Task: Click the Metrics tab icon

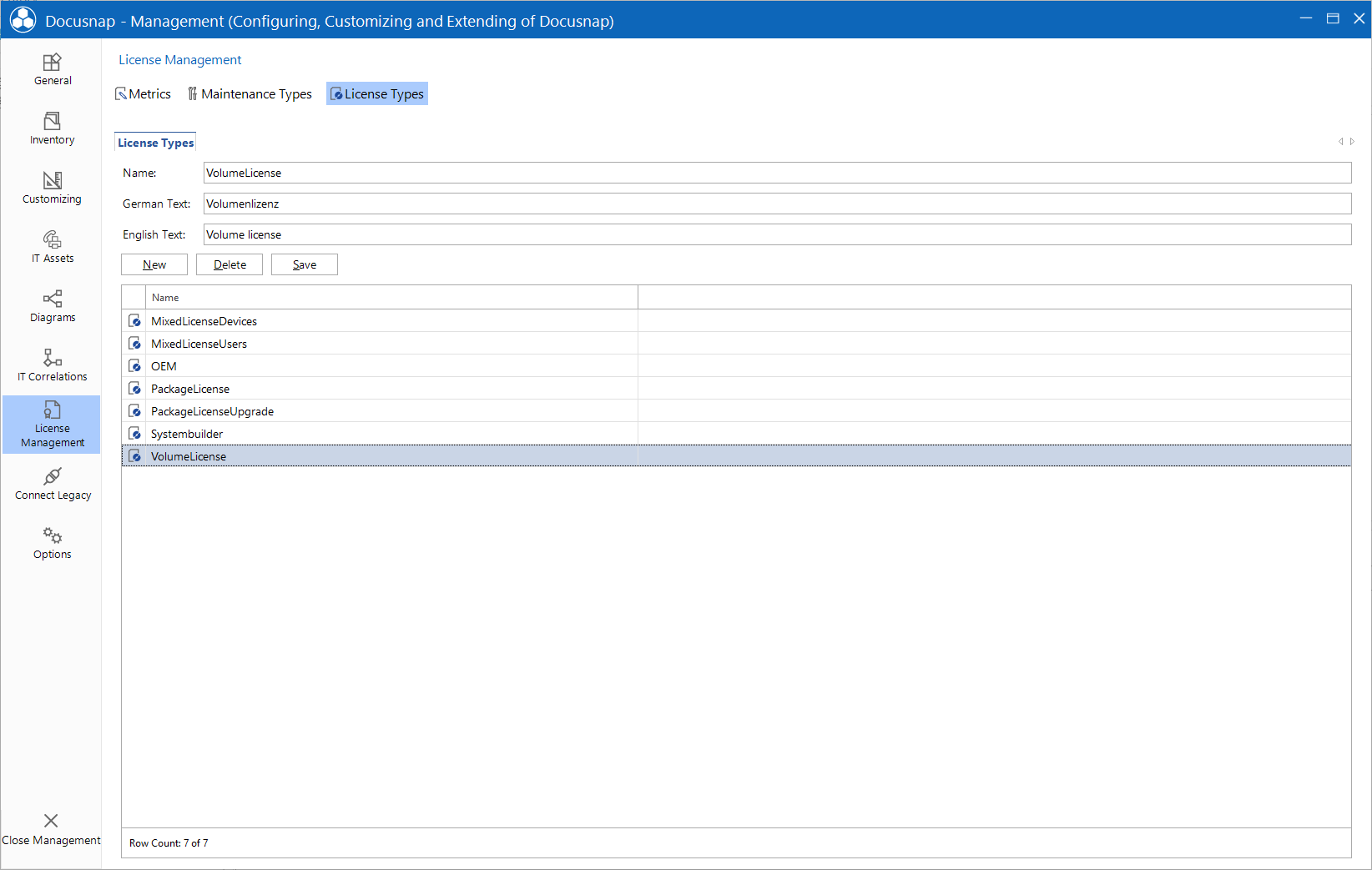Action: 121,94
